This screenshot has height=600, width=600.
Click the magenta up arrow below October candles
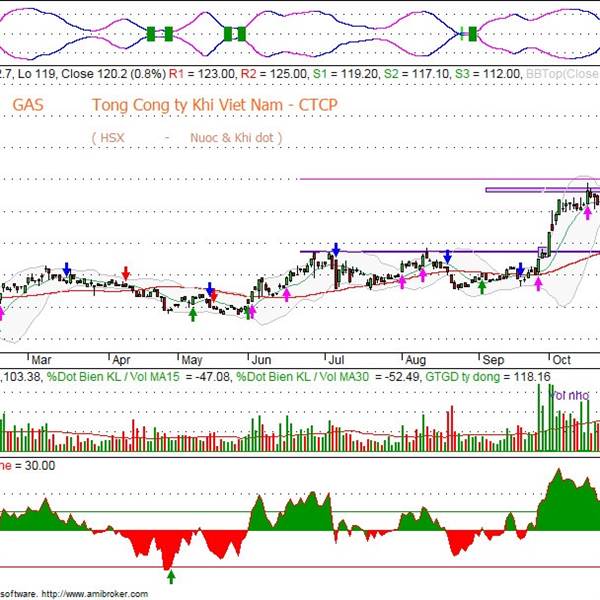click(x=587, y=213)
